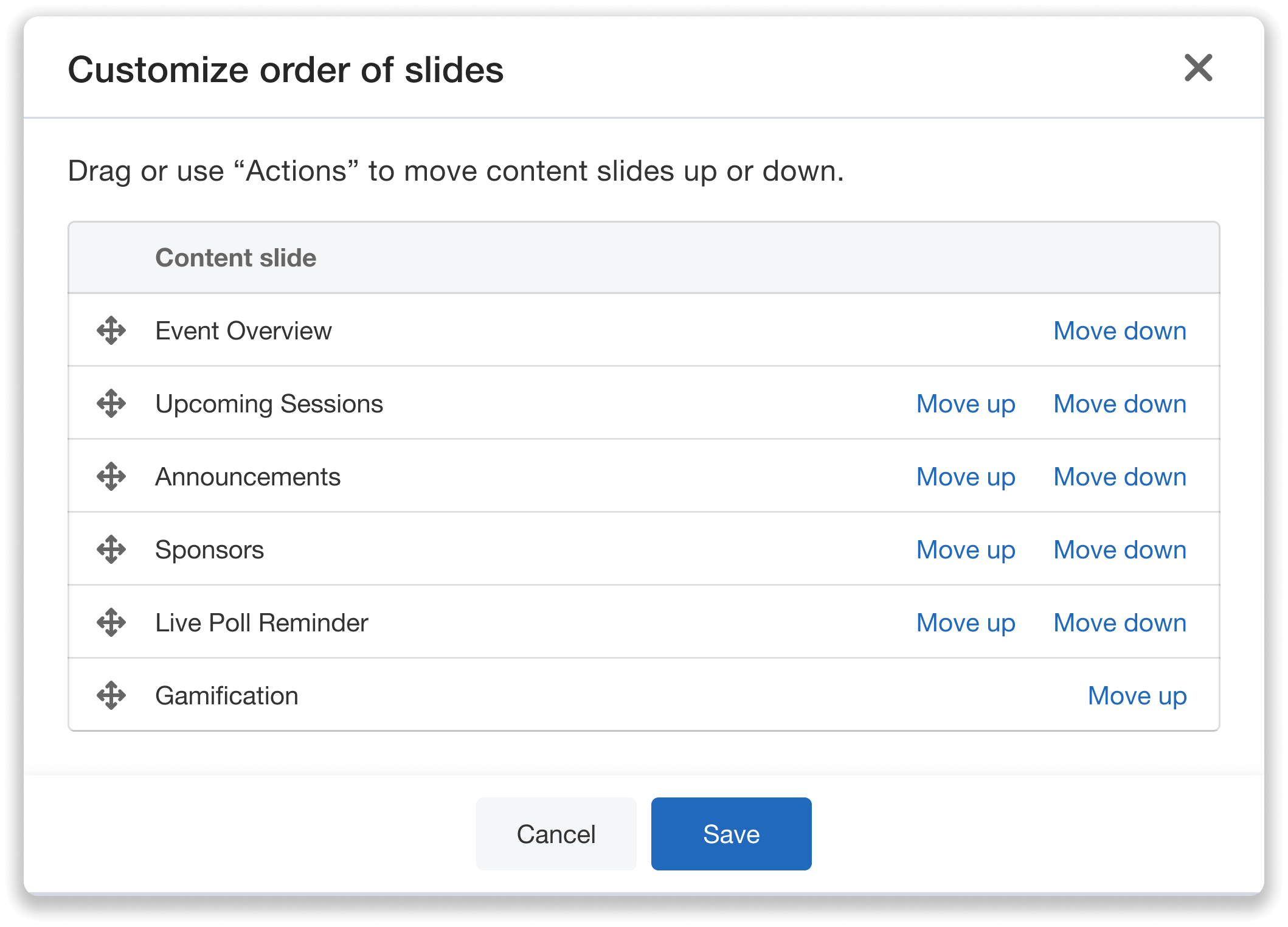Move Upcoming Sessions down one position

click(x=1120, y=403)
